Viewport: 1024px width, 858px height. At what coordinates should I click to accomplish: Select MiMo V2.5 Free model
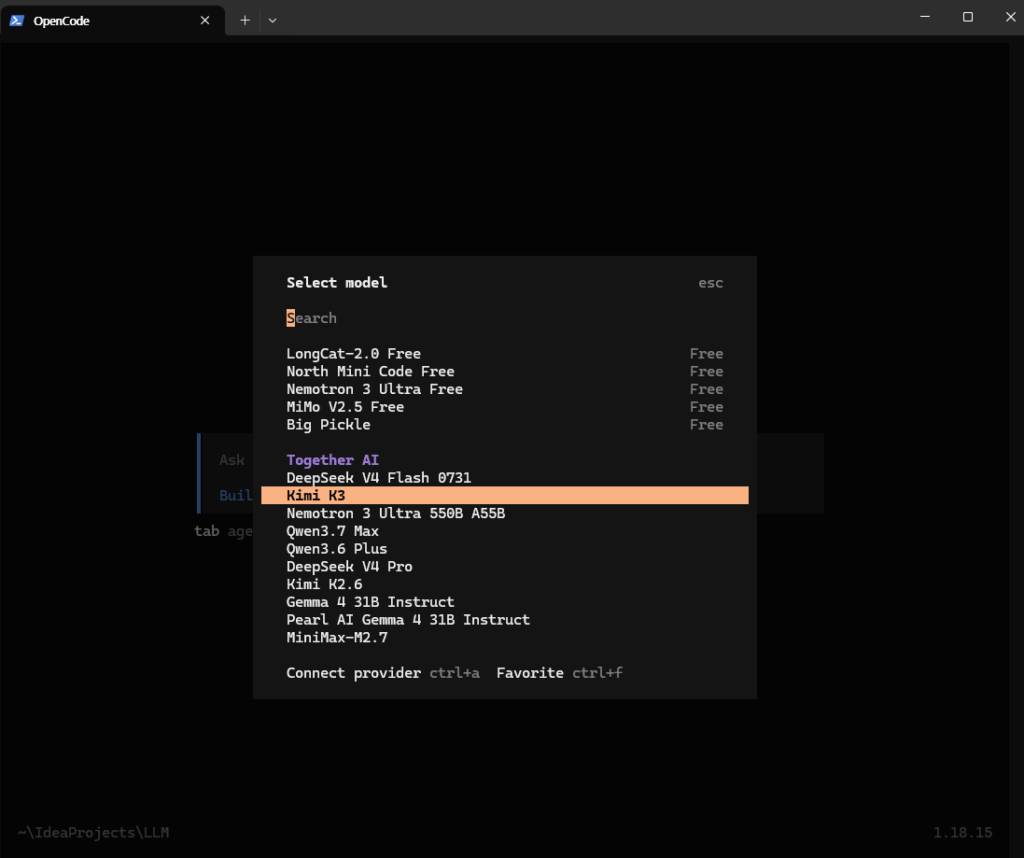point(504,407)
